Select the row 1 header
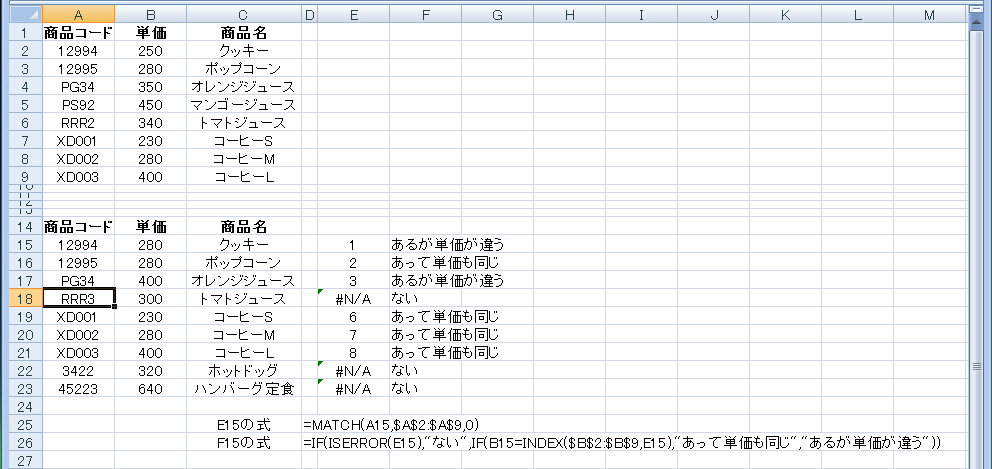The image size is (992, 469). pos(19,32)
